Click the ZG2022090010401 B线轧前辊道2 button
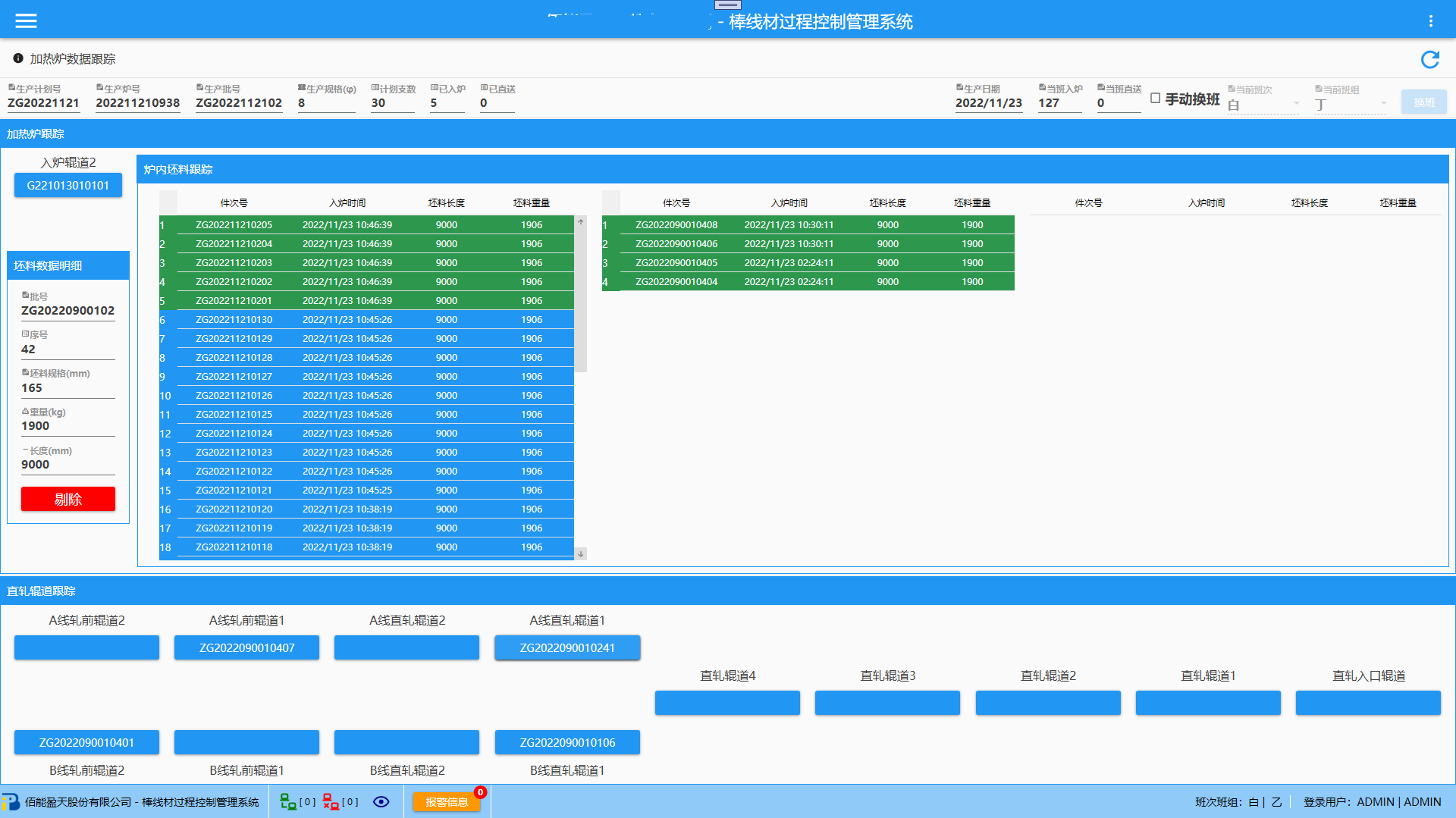 86,742
